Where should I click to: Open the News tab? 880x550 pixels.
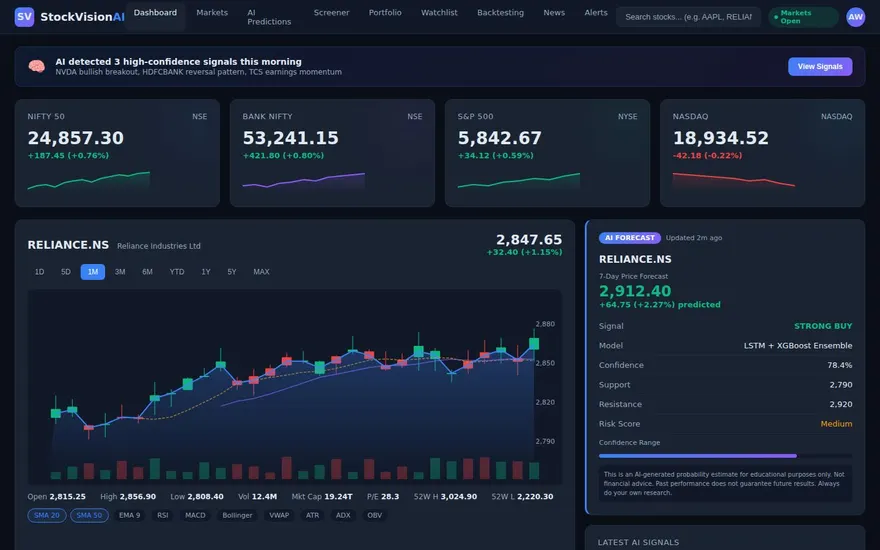[x=554, y=12]
